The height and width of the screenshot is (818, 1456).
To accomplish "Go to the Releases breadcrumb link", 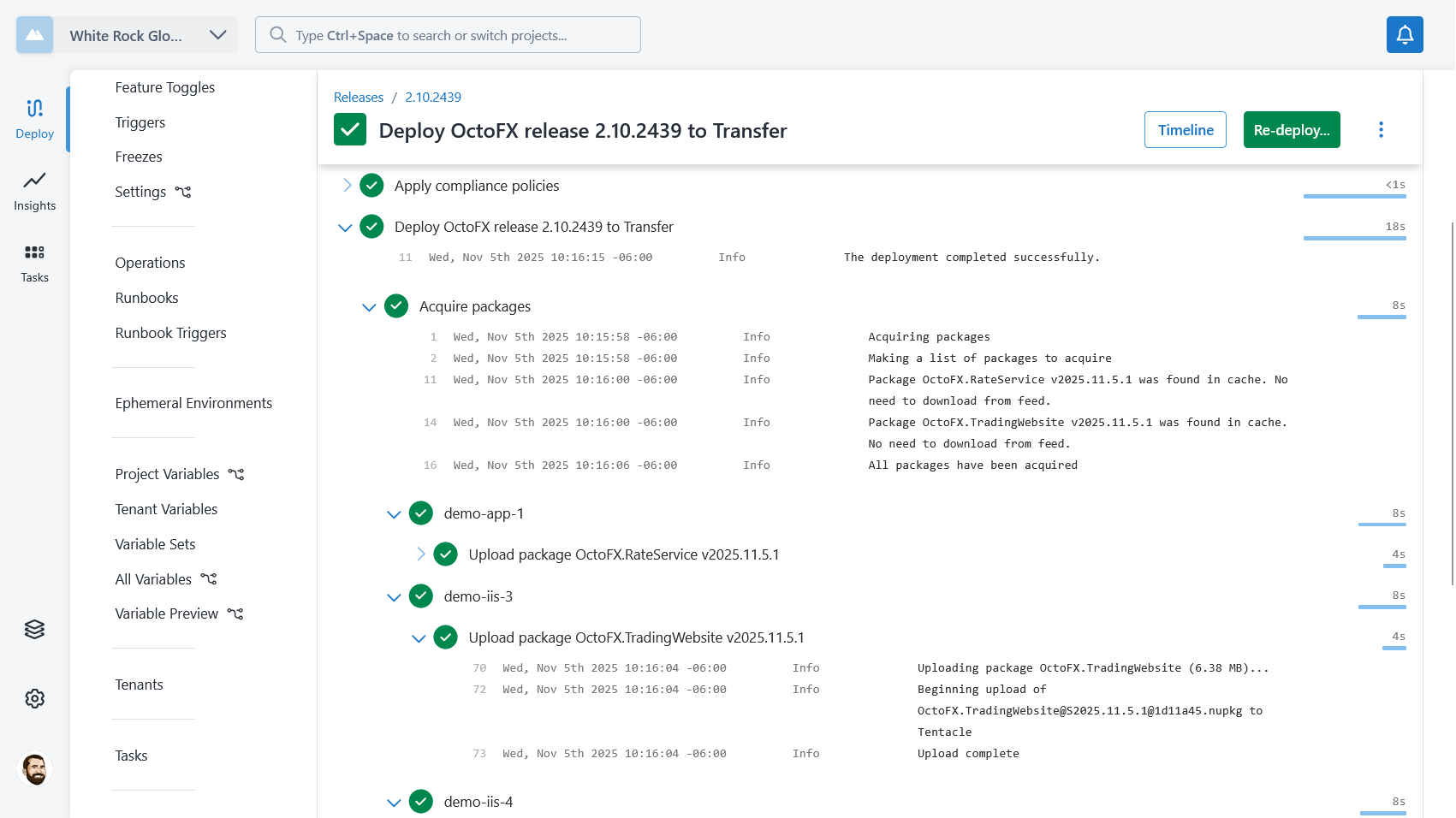I will 359,98.
